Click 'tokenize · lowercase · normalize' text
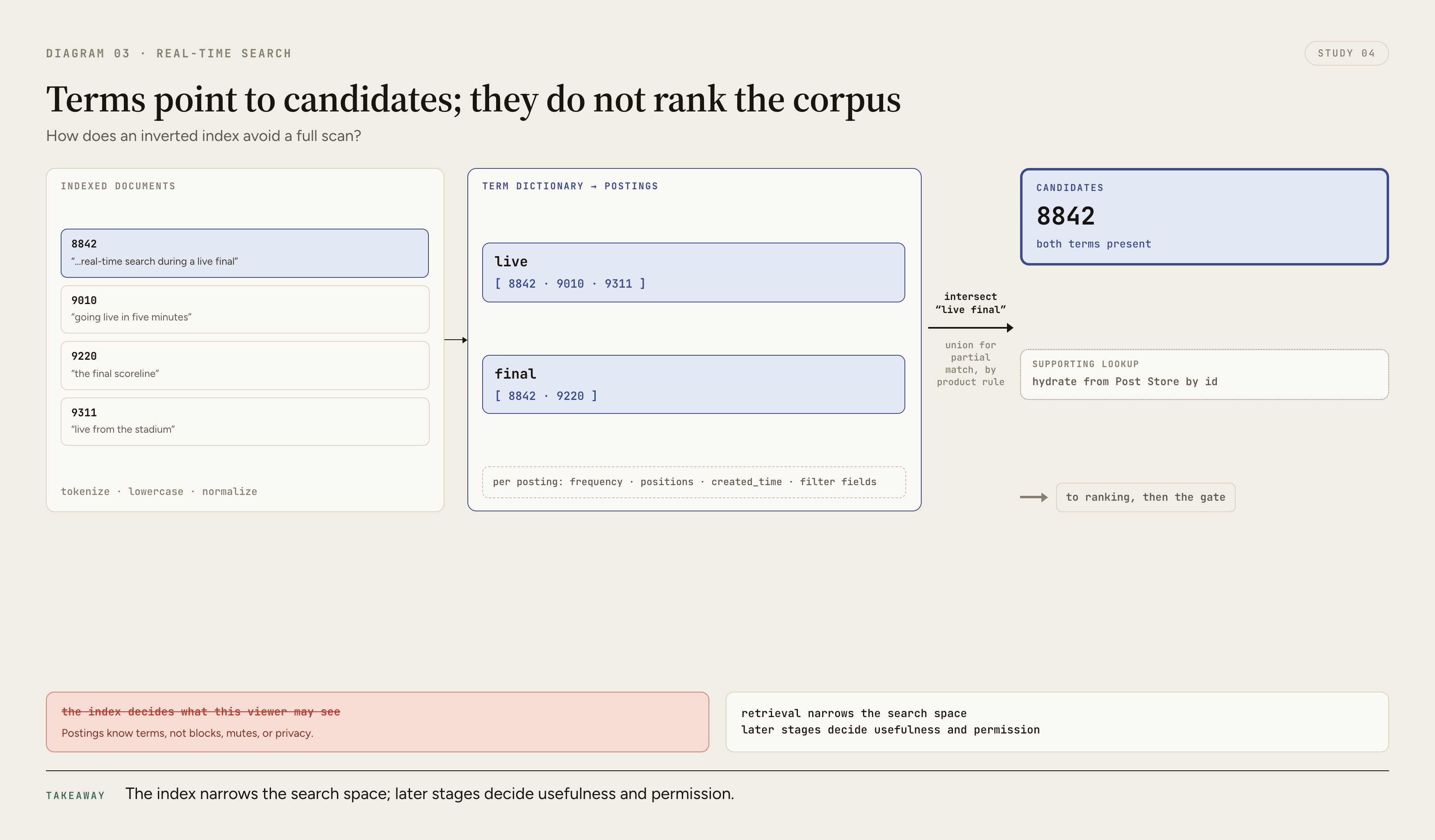This screenshot has width=1435, height=840. (x=159, y=492)
